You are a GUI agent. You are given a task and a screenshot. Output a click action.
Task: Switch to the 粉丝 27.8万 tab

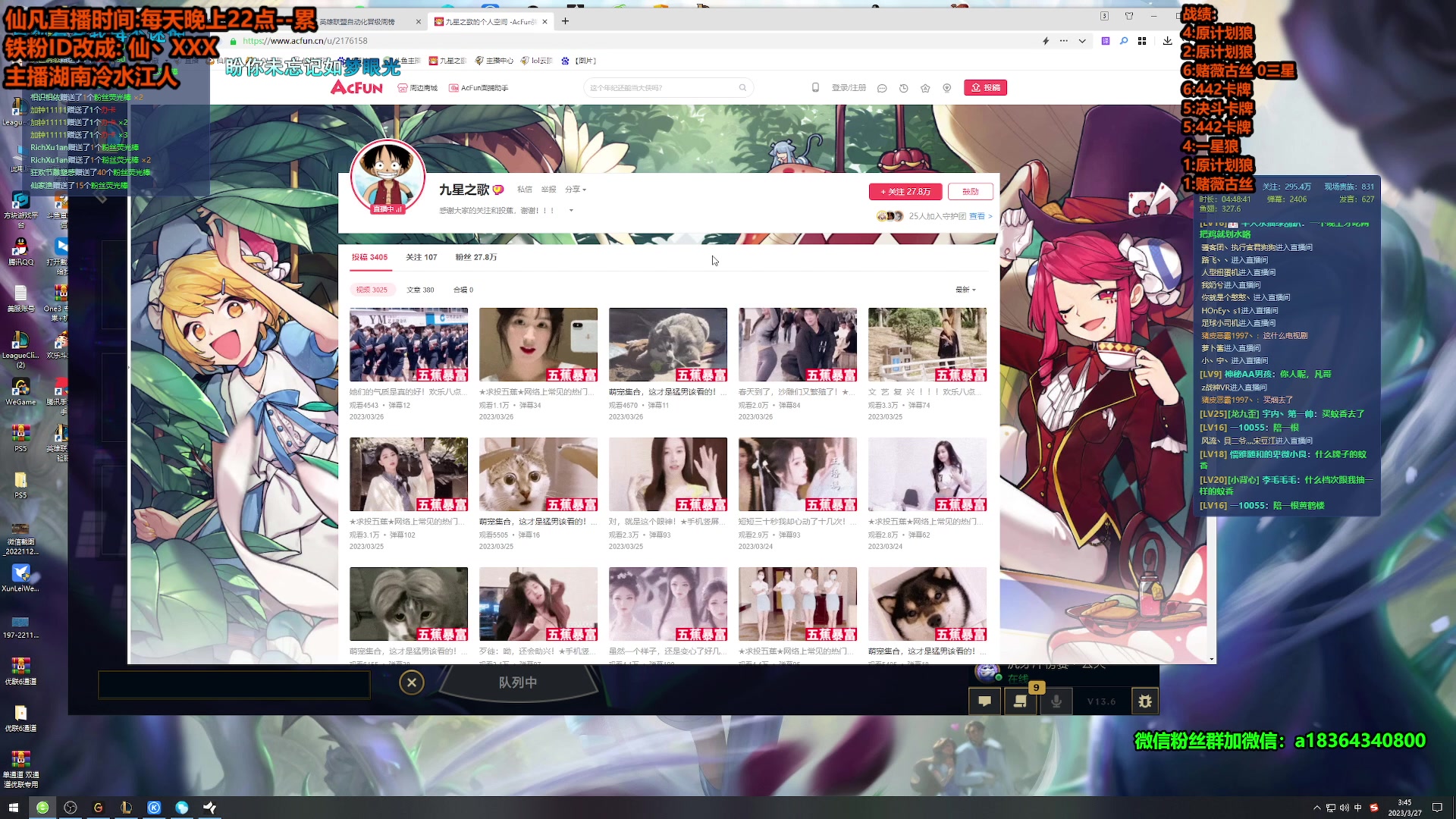click(475, 257)
